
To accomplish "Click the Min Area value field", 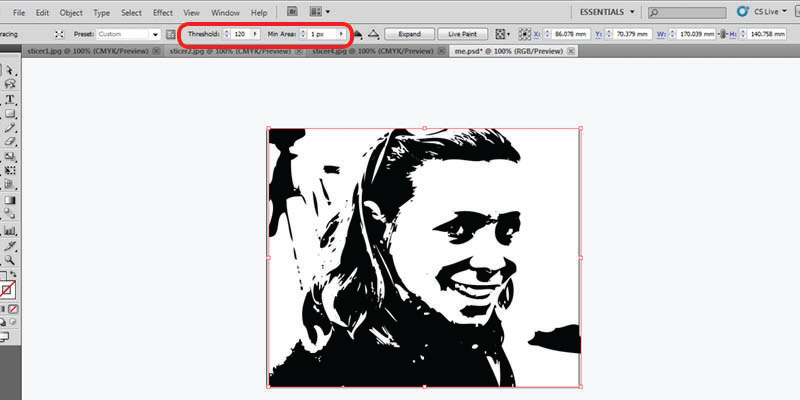I will click(x=322, y=34).
